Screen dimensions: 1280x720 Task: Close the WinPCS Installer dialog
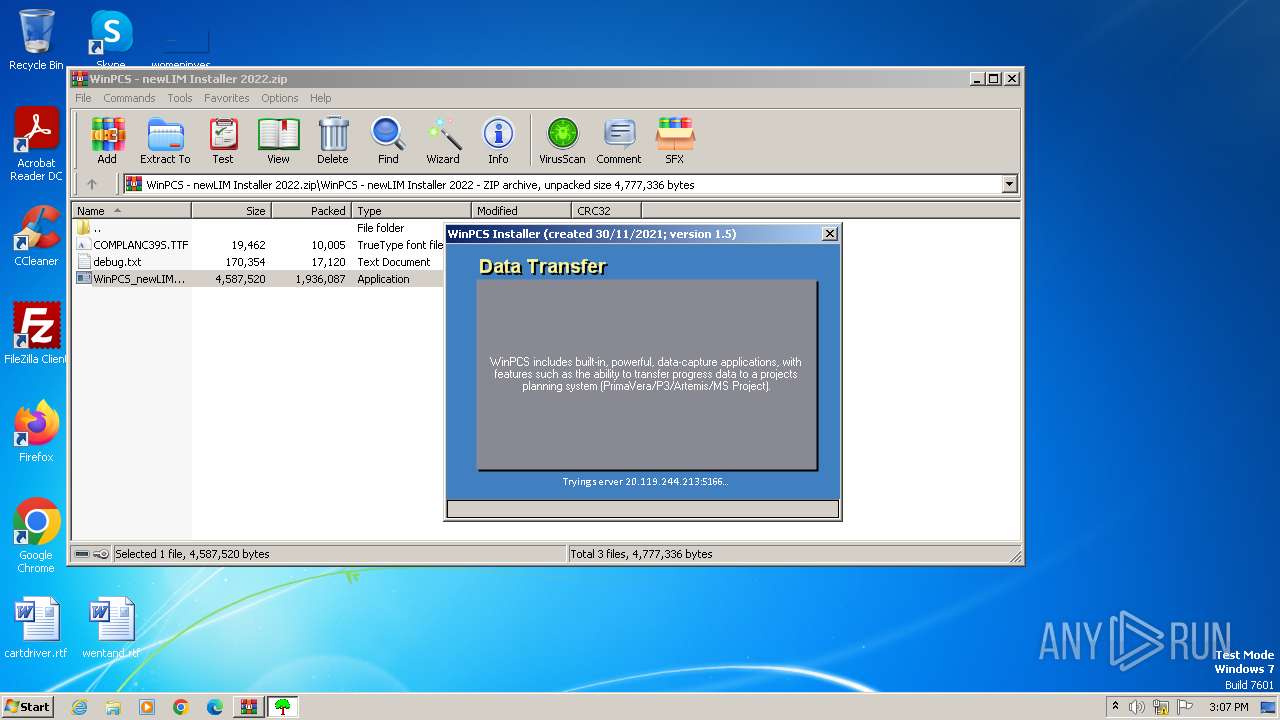(829, 234)
